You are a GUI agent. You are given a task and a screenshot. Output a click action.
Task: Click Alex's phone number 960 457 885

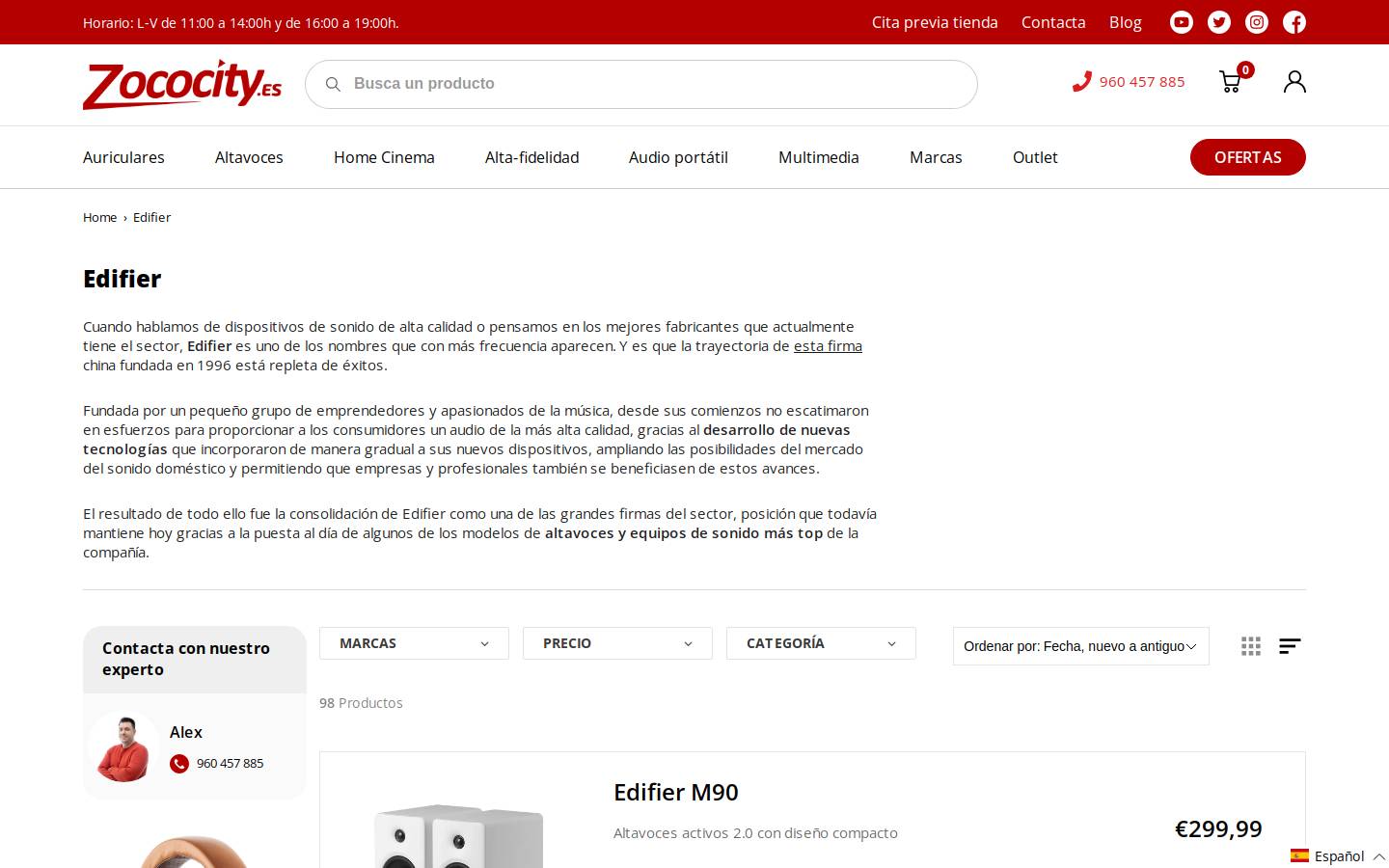pos(230,763)
